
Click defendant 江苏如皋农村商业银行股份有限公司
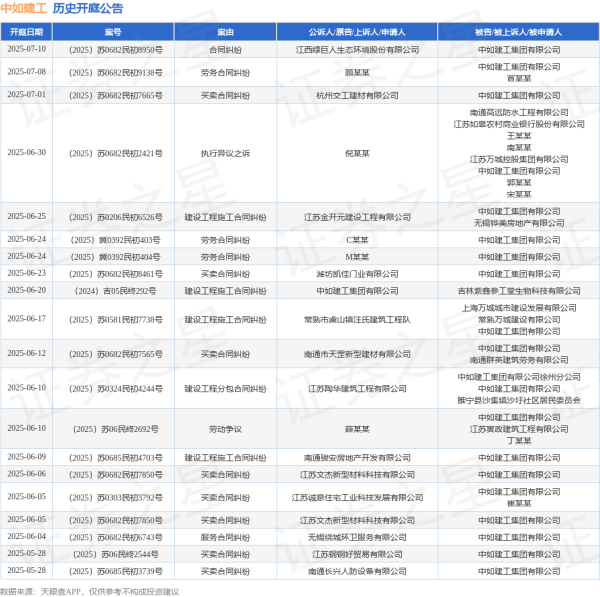point(519,124)
